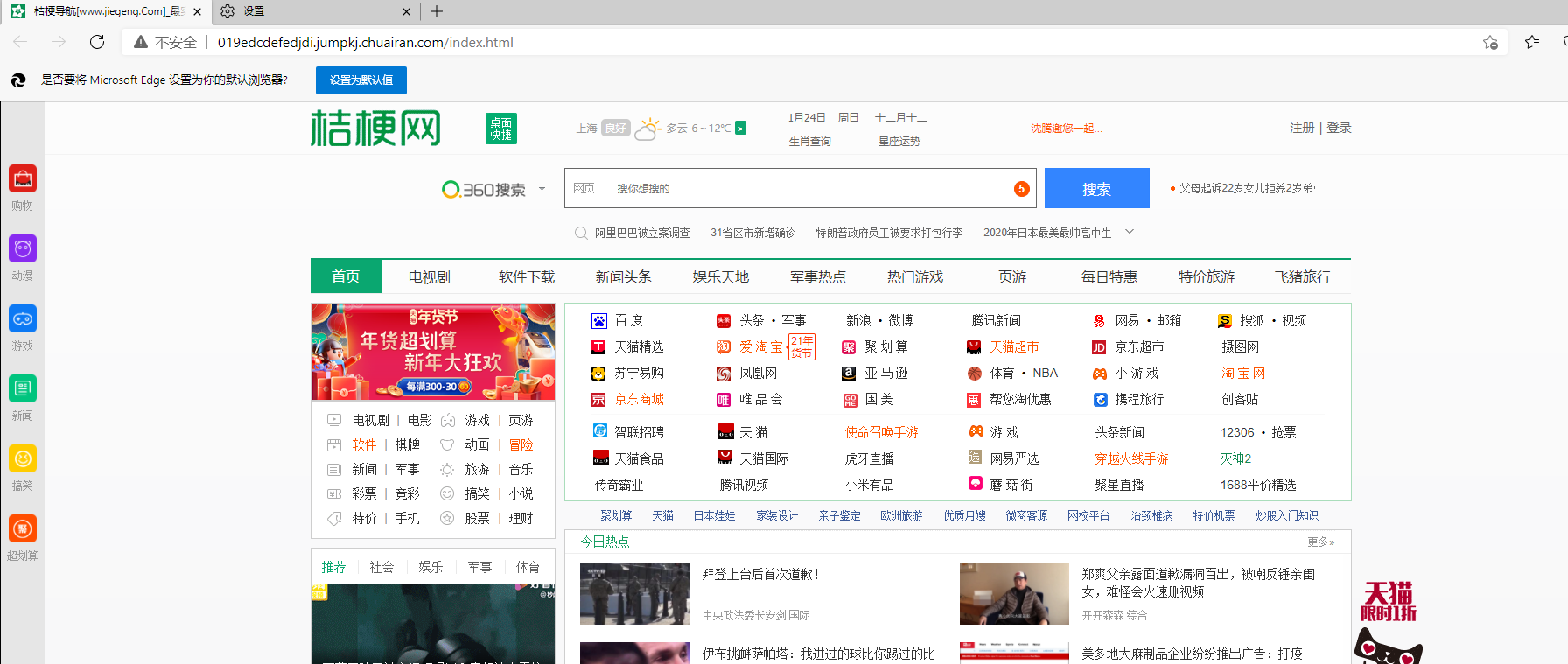1568x664 pixels.
Task: Select the 电视剧 navigation tab
Action: tap(430, 276)
